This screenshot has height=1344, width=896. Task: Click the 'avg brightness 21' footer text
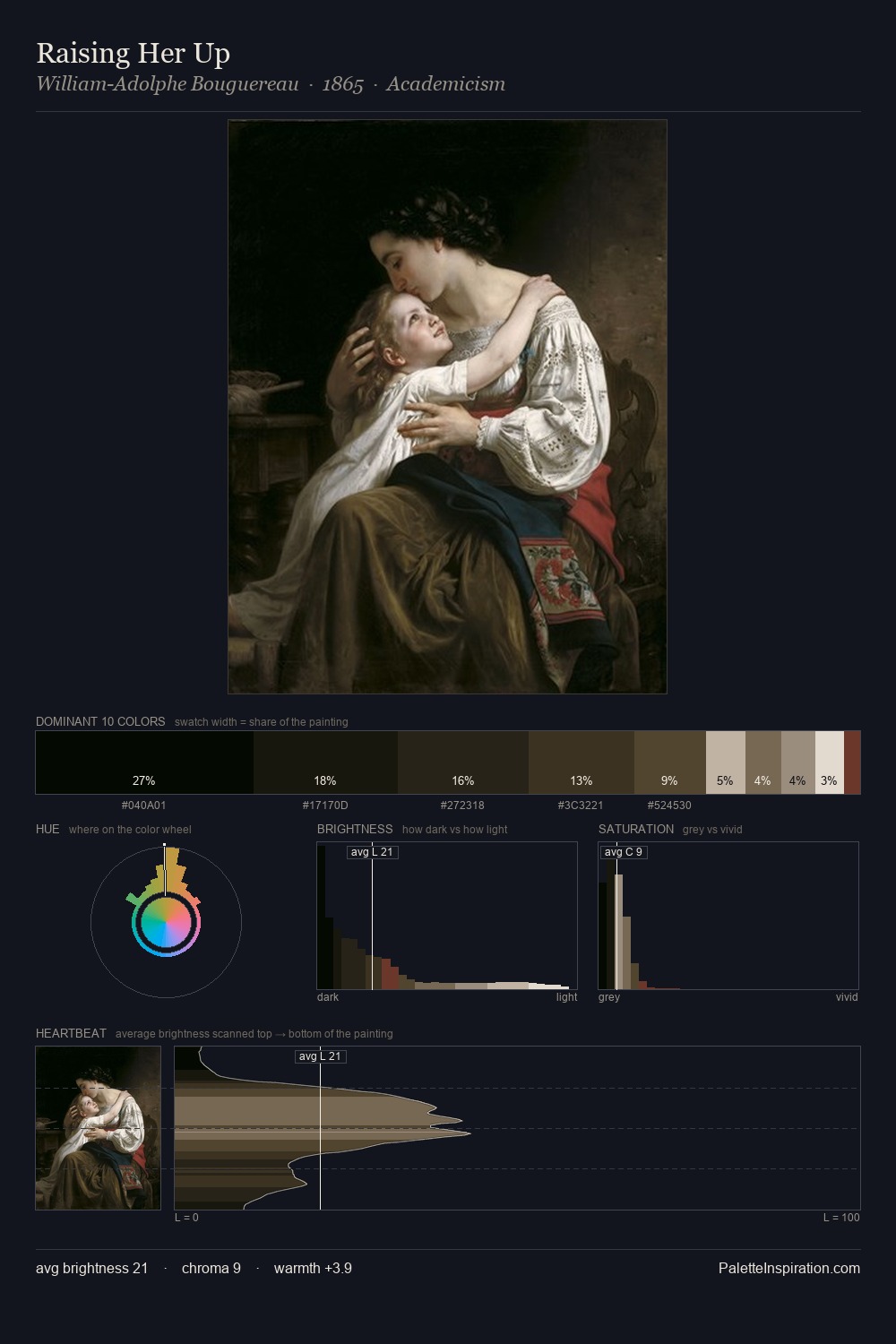(91, 1268)
